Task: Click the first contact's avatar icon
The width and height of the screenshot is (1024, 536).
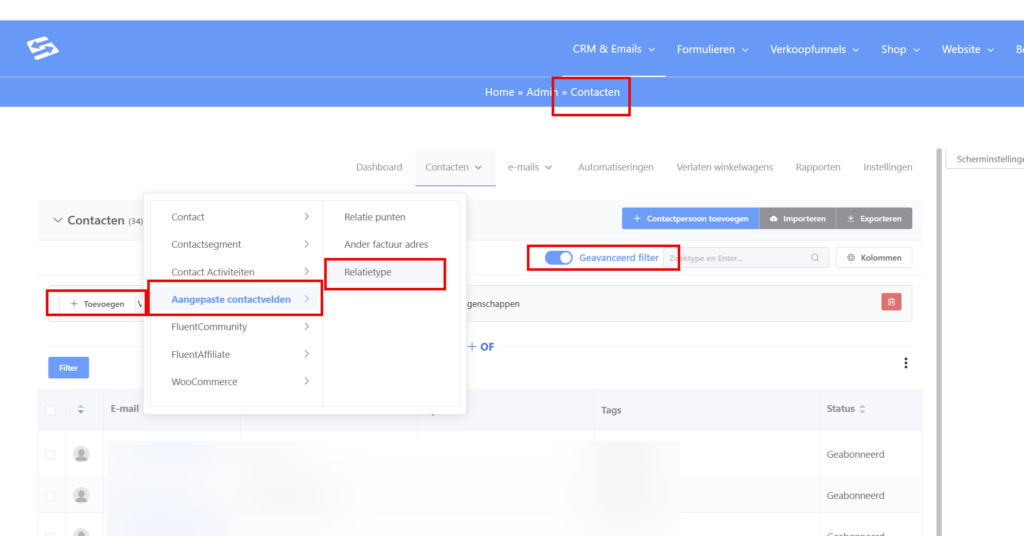Action: click(x=81, y=454)
